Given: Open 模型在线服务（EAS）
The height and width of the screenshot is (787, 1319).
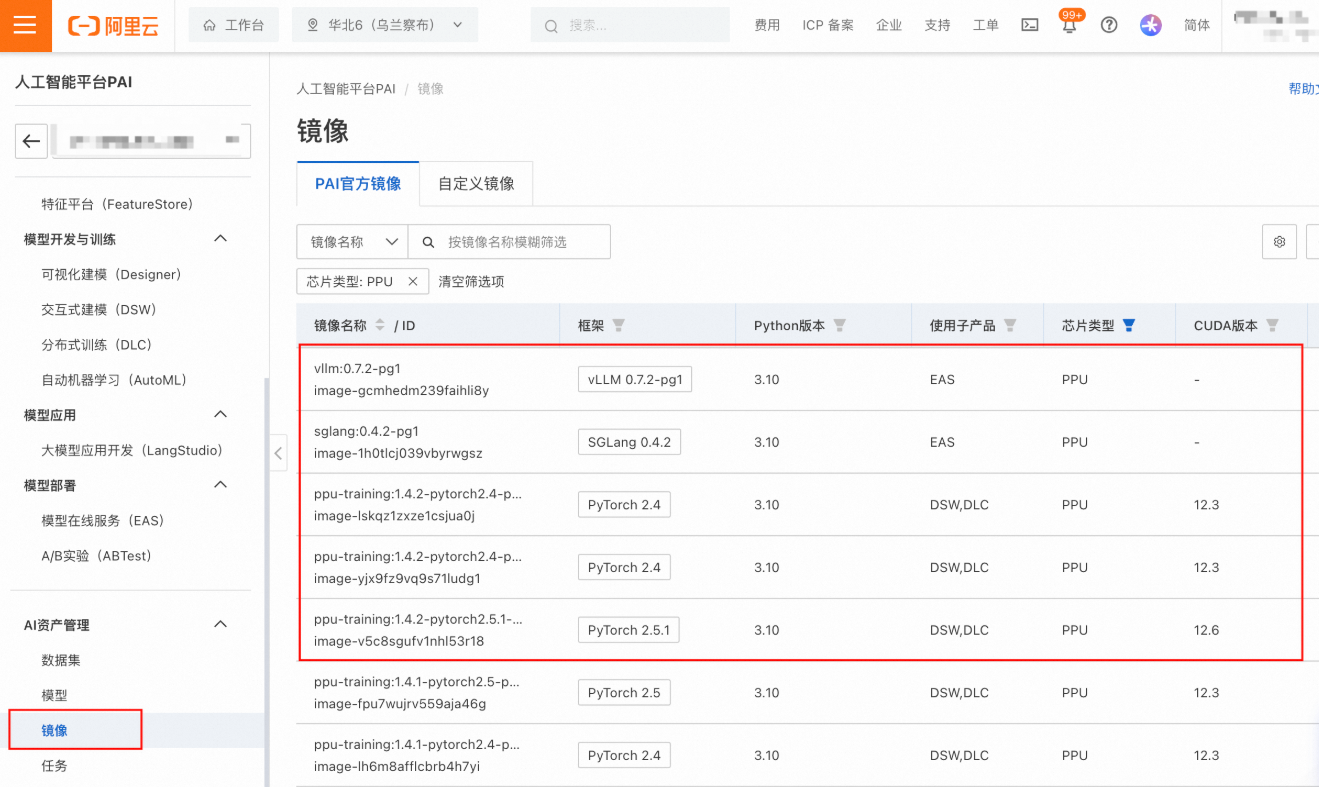Looking at the screenshot, I should (x=102, y=520).
